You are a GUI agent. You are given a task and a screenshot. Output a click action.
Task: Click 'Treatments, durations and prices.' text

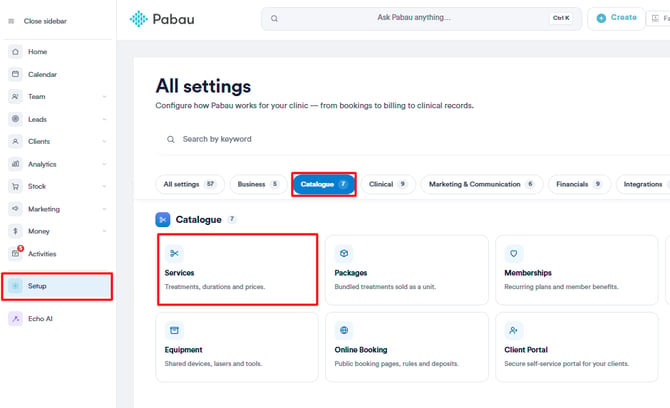[x=215, y=287]
